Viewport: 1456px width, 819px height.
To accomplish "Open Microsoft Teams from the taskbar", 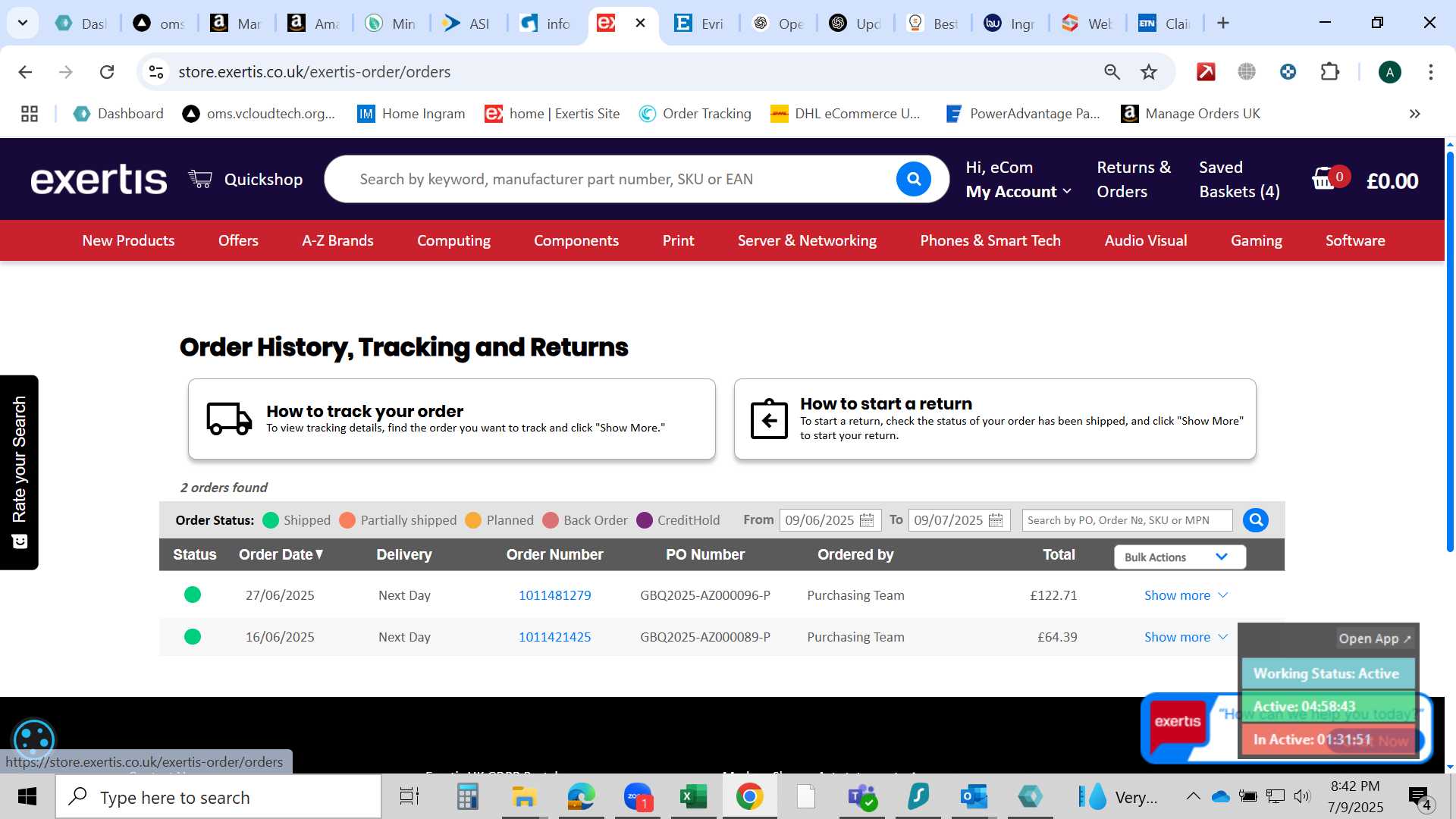I will [x=861, y=797].
